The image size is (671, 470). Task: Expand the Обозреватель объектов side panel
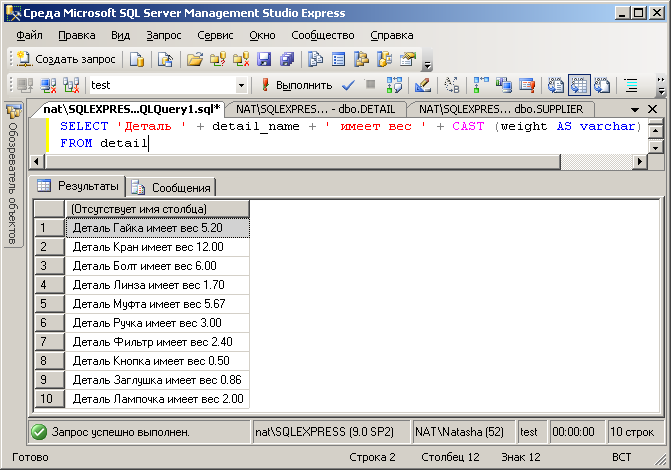13,175
